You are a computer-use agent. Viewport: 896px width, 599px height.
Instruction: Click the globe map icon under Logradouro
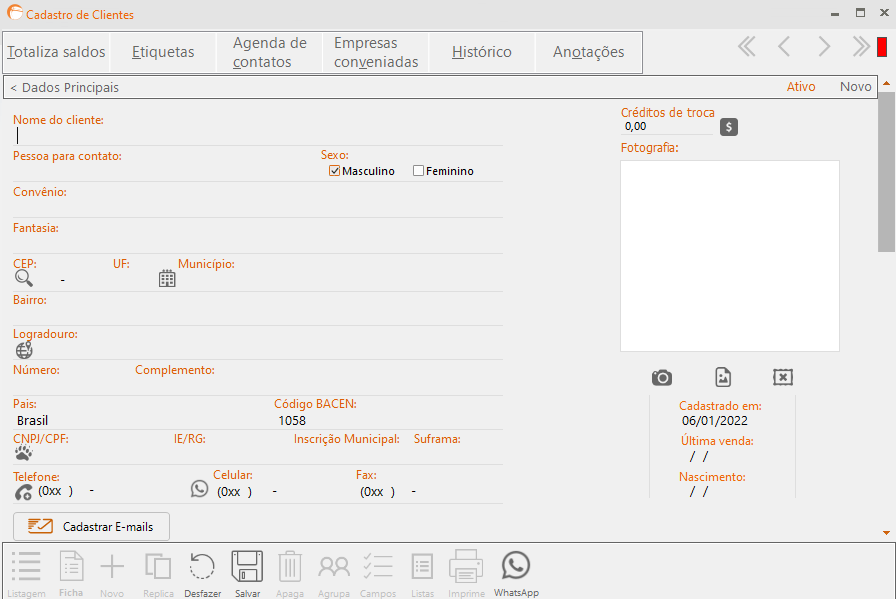(x=24, y=350)
